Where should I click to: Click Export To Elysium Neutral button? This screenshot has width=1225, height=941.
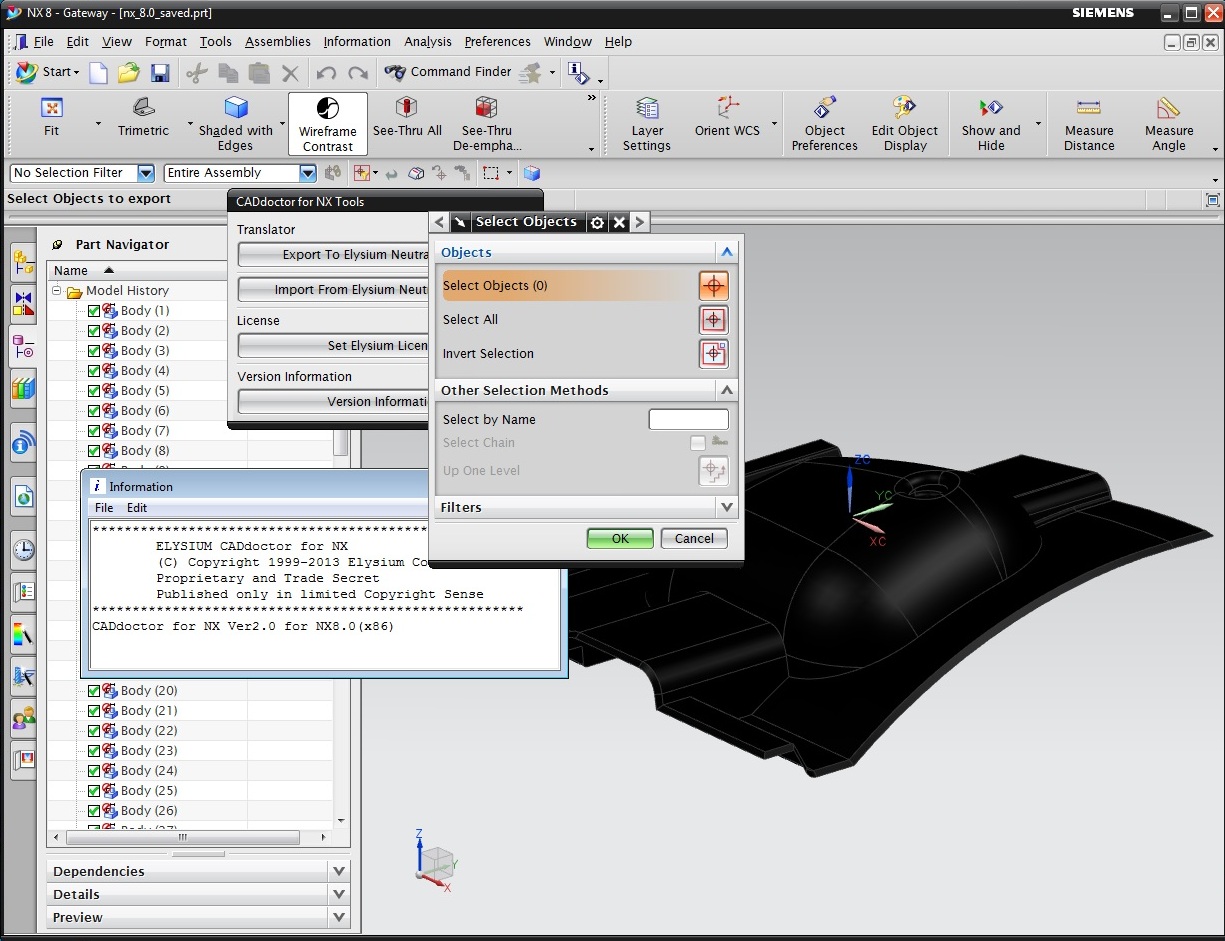point(333,255)
